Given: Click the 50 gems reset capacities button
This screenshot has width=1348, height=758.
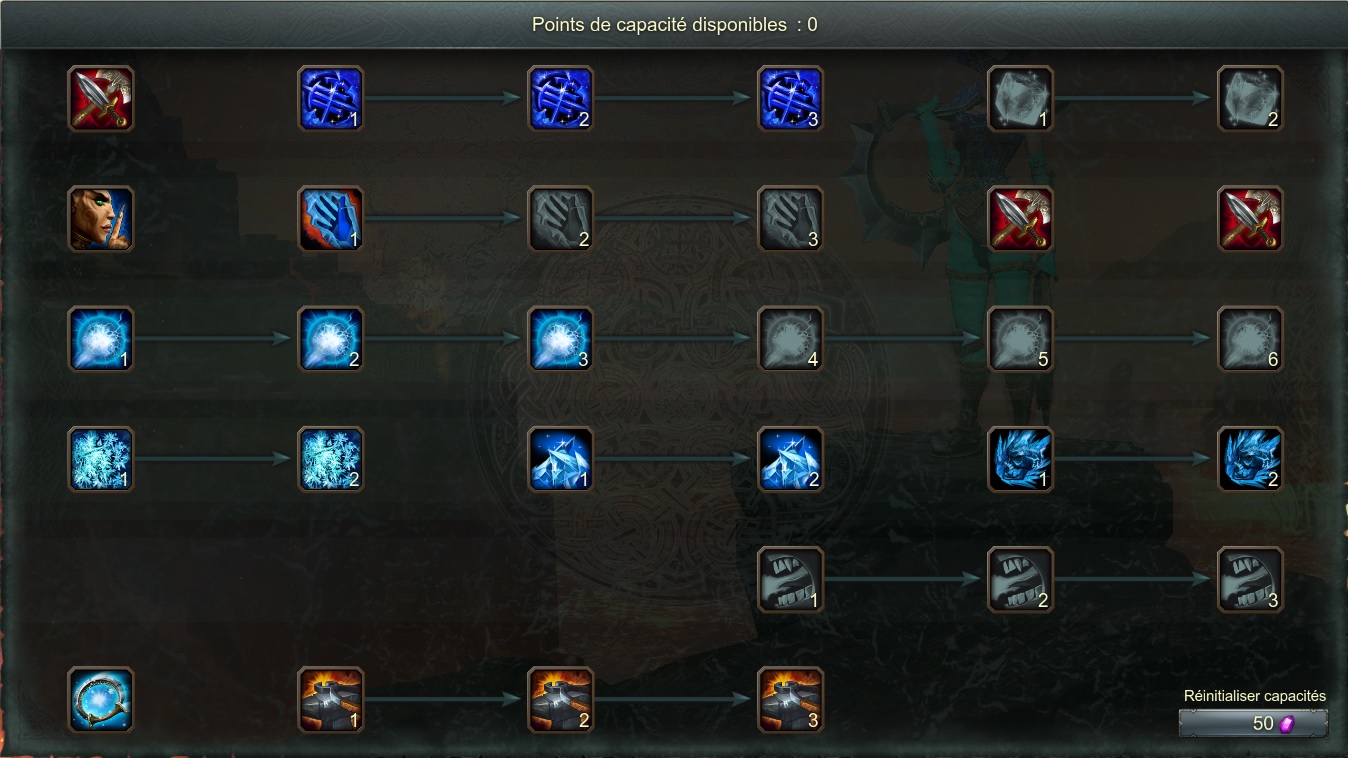Looking at the screenshot, I should (1254, 723).
